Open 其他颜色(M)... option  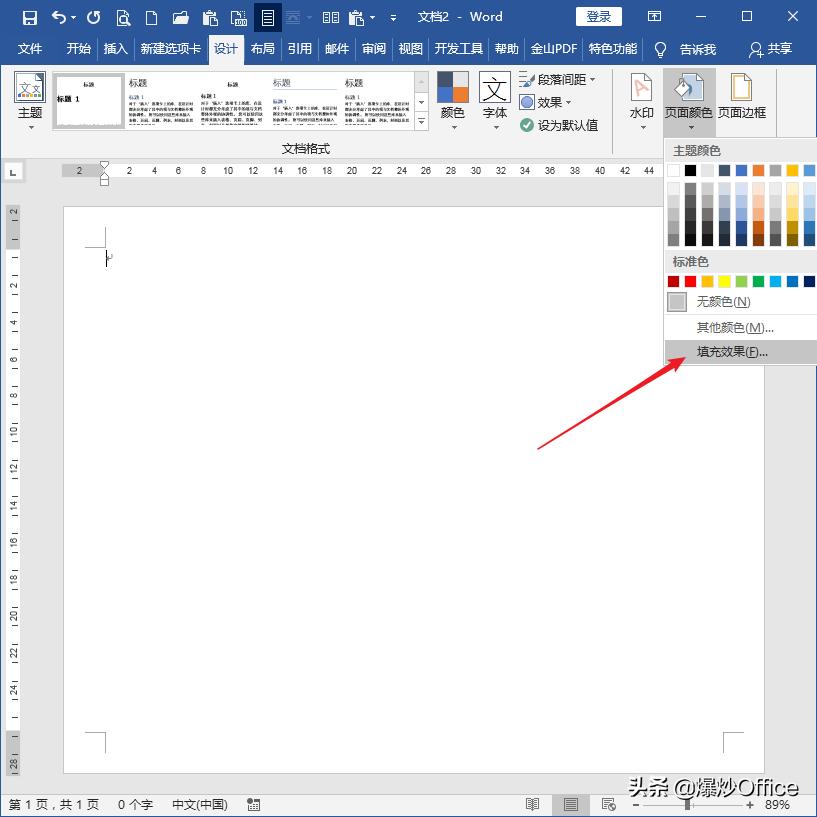tap(735, 327)
